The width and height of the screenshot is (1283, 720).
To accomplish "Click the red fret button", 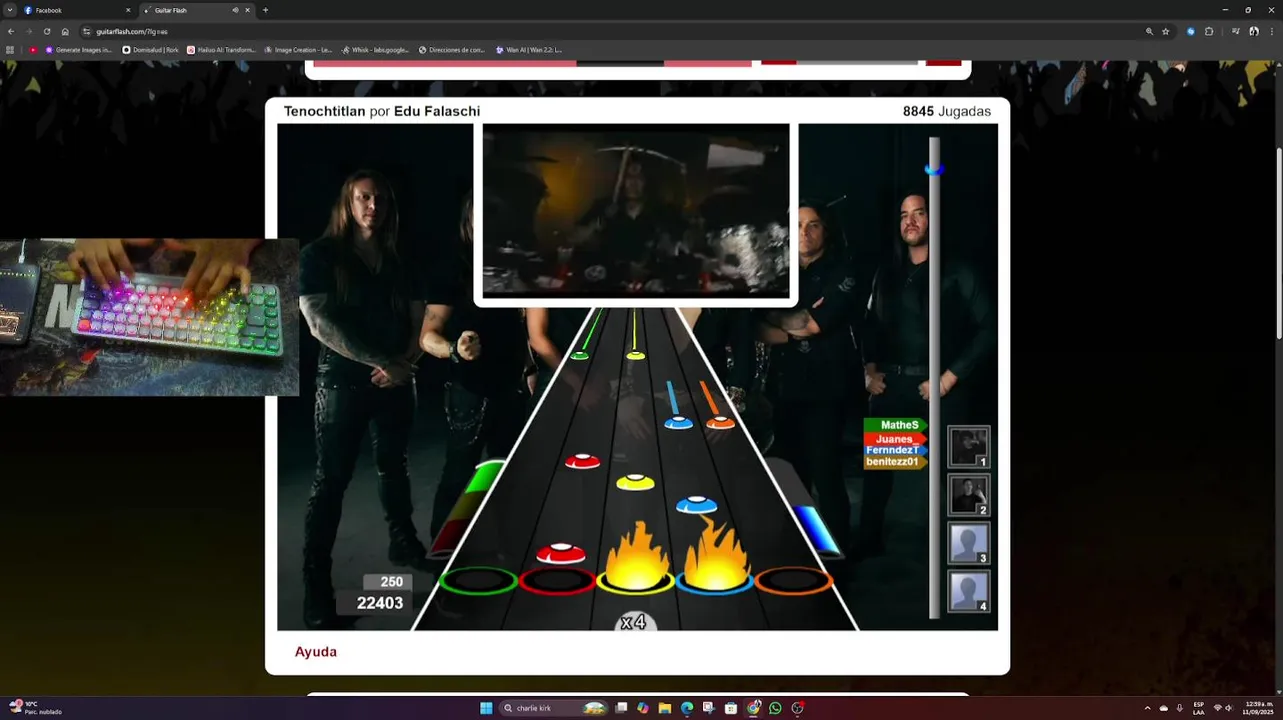I will (557, 581).
